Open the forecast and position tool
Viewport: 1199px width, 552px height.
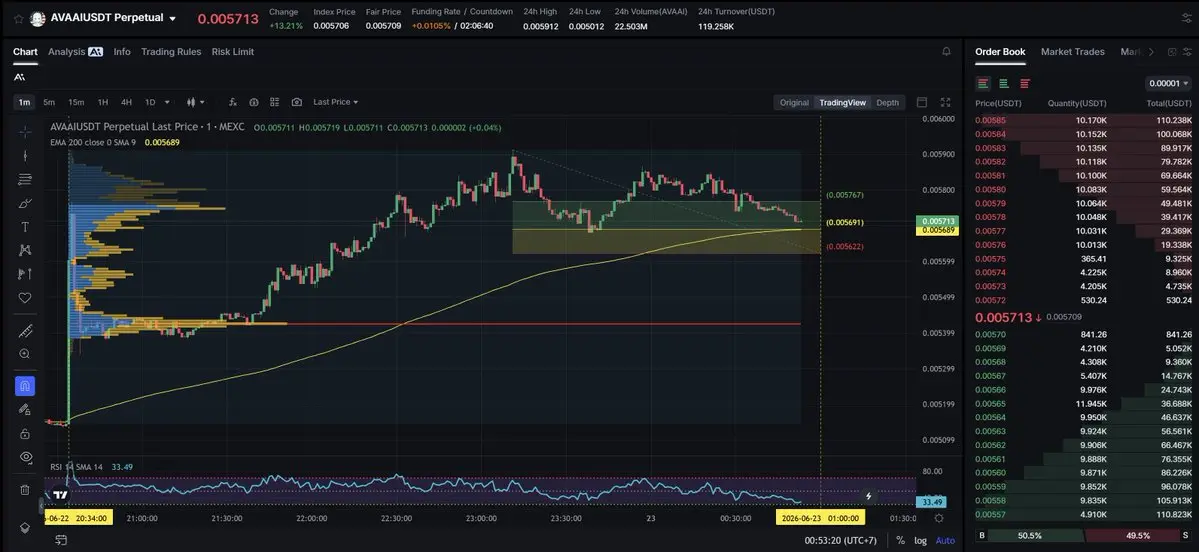(24, 274)
